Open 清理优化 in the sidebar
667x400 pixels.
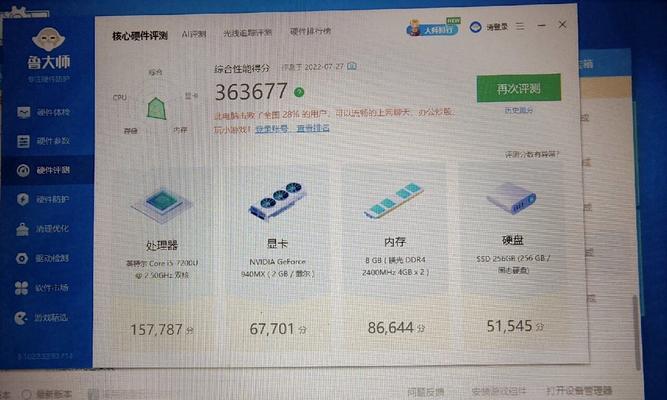pos(44,229)
